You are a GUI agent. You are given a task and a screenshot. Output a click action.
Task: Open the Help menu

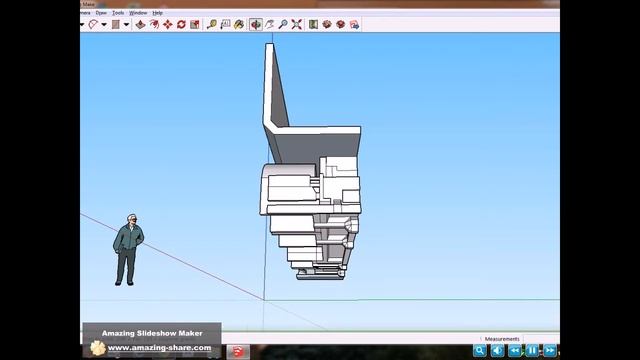coord(158,13)
